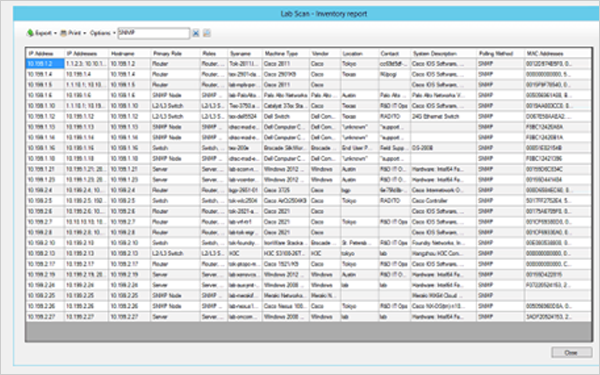The height and width of the screenshot is (375, 600).
Task: Select the Cisco 1921/K9 machine type cell
Action: pyautogui.click(x=286, y=264)
